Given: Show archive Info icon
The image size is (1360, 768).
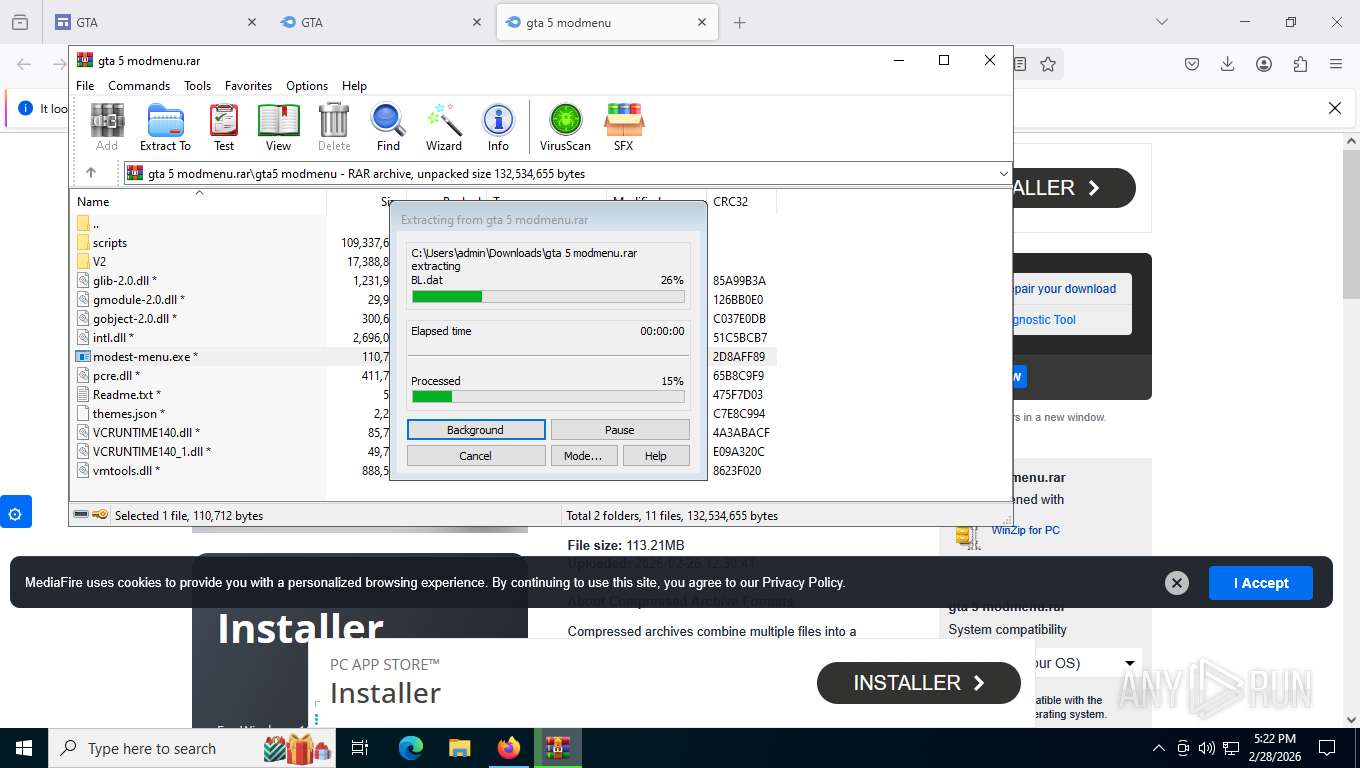Looking at the screenshot, I should coord(498,127).
